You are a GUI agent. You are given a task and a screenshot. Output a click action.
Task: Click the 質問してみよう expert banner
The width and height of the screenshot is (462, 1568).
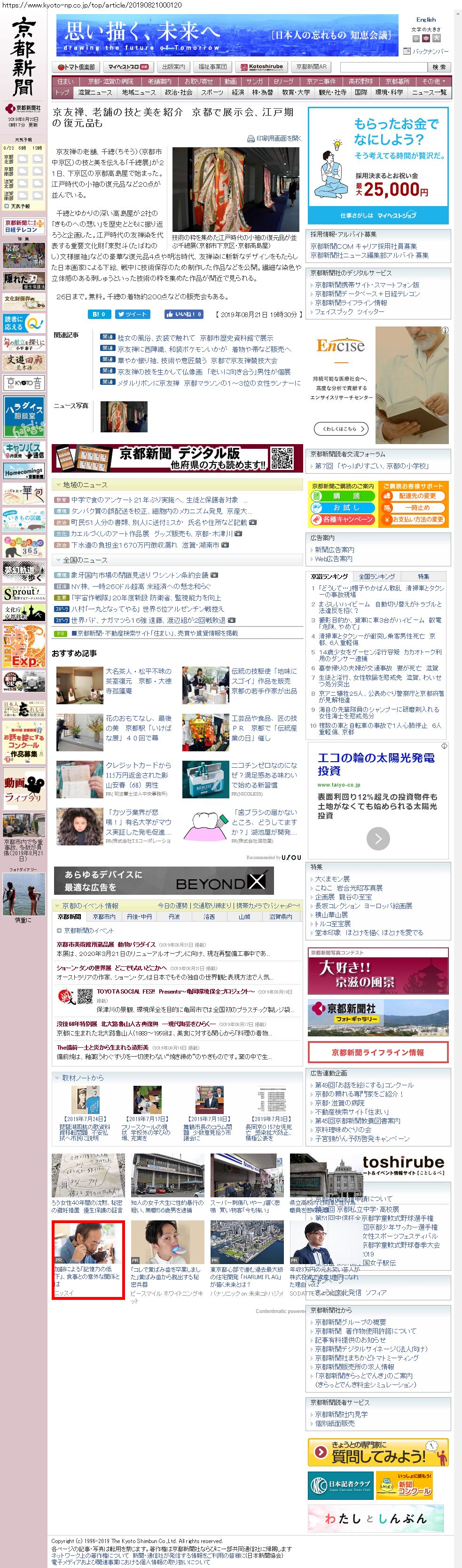(377, 1452)
